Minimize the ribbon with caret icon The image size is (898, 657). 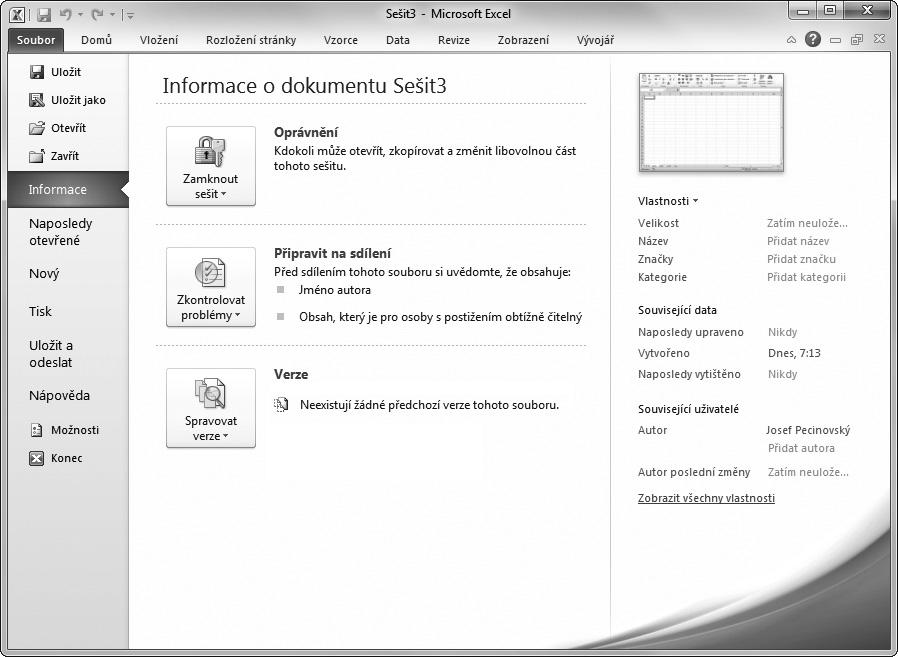791,40
